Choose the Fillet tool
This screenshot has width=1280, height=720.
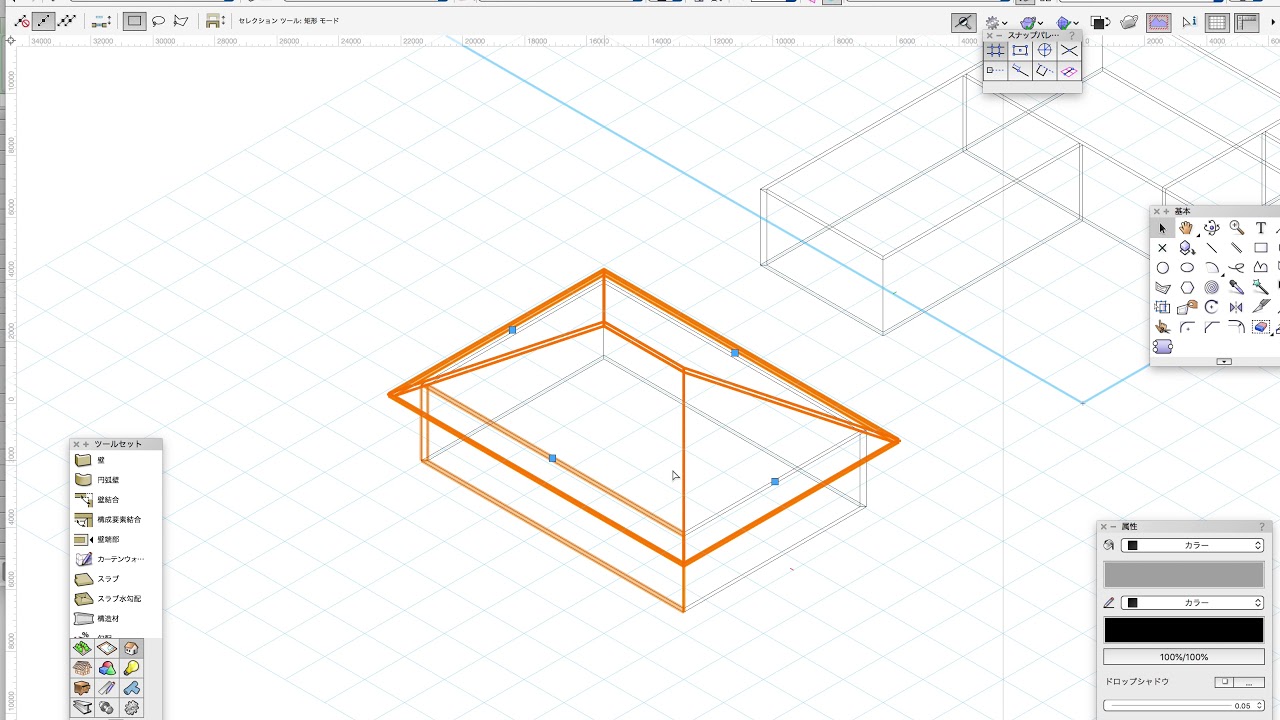(1186, 327)
